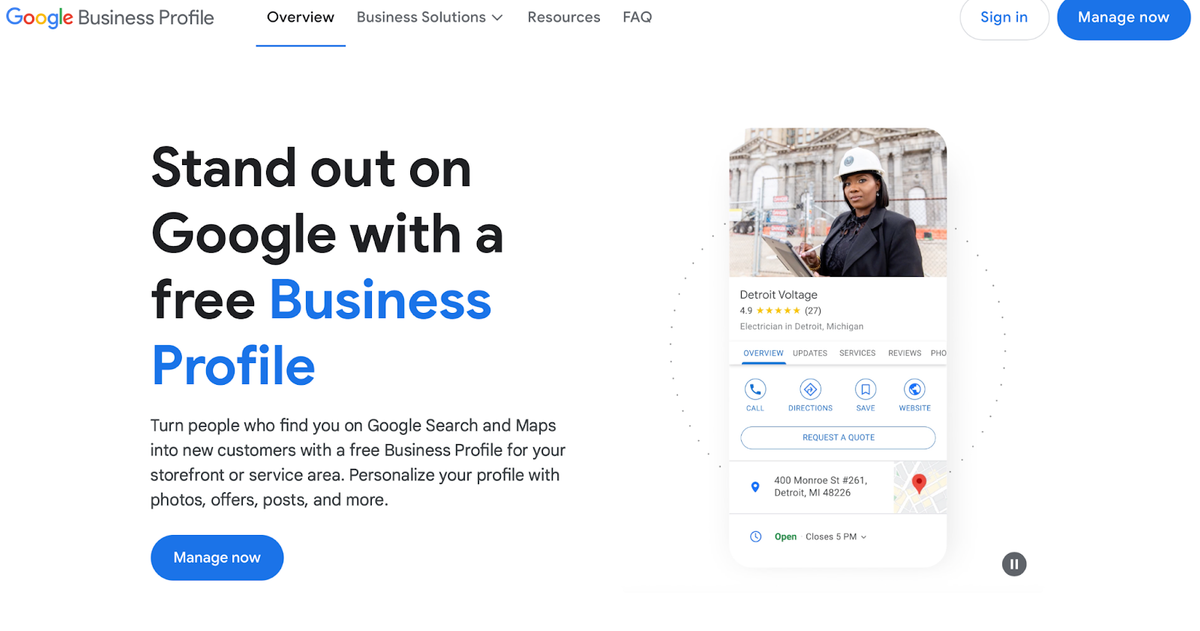The image size is (1200, 631).
Task: Select the Reviews tab in the profile card
Action: (904, 353)
